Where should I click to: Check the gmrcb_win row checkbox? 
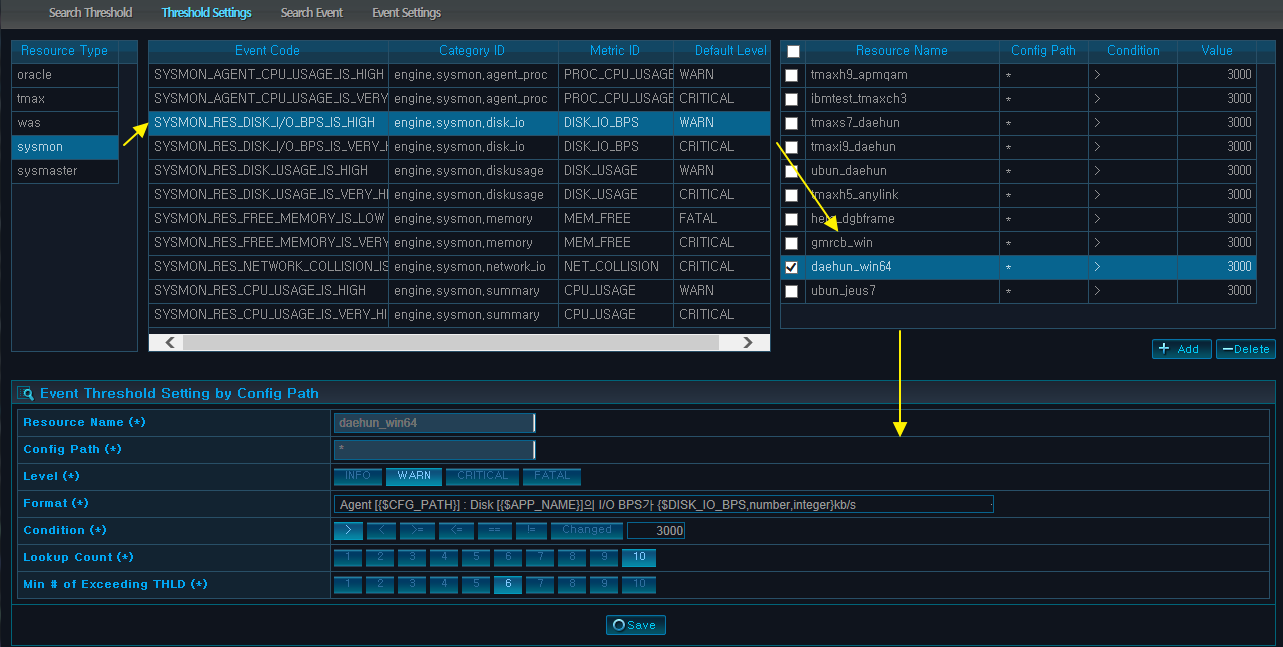pos(792,243)
